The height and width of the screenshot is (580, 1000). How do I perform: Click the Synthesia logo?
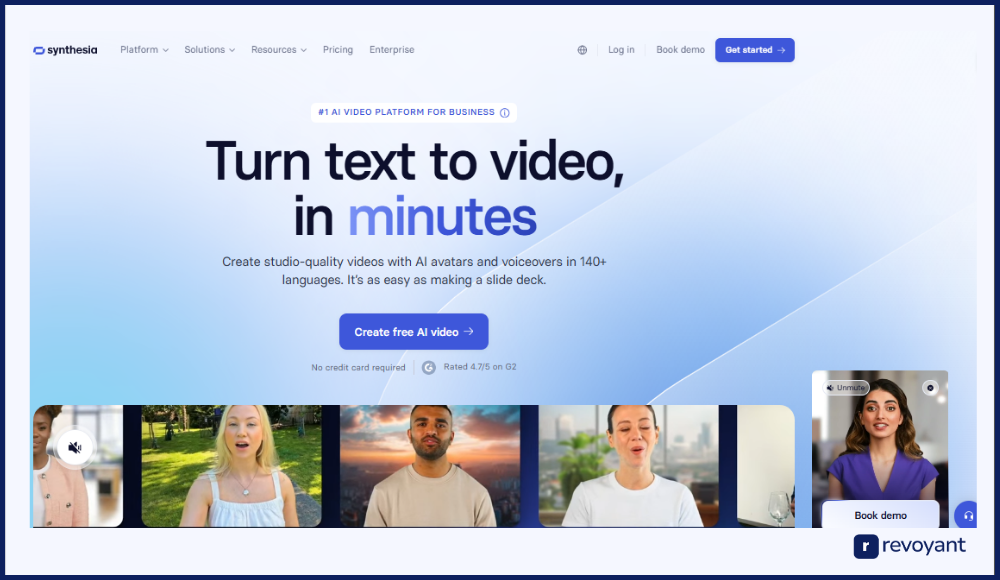(x=65, y=50)
